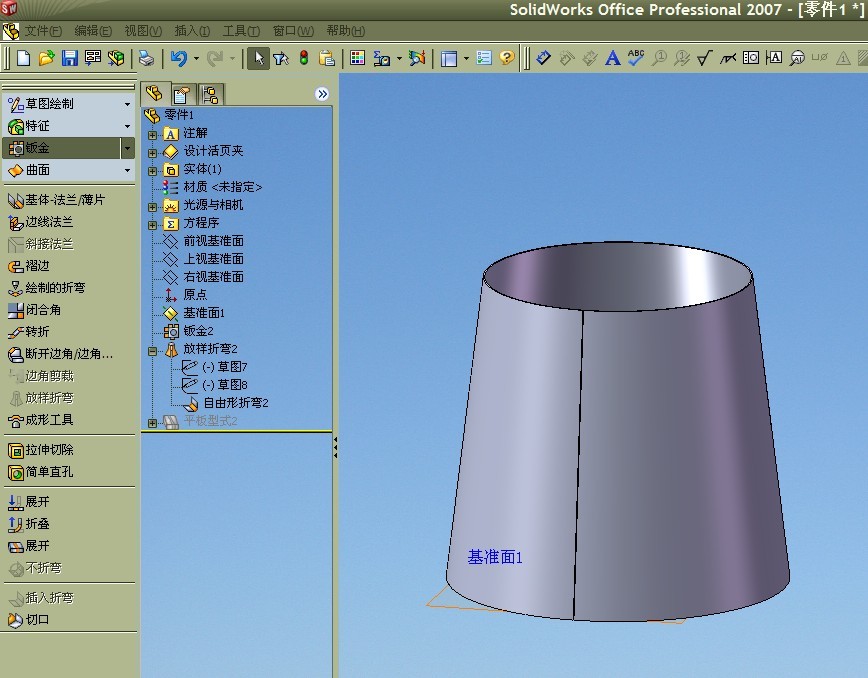Viewport: 868px width, 678px height.
Task: Open the 视图 menu
Action: (143, 31)
